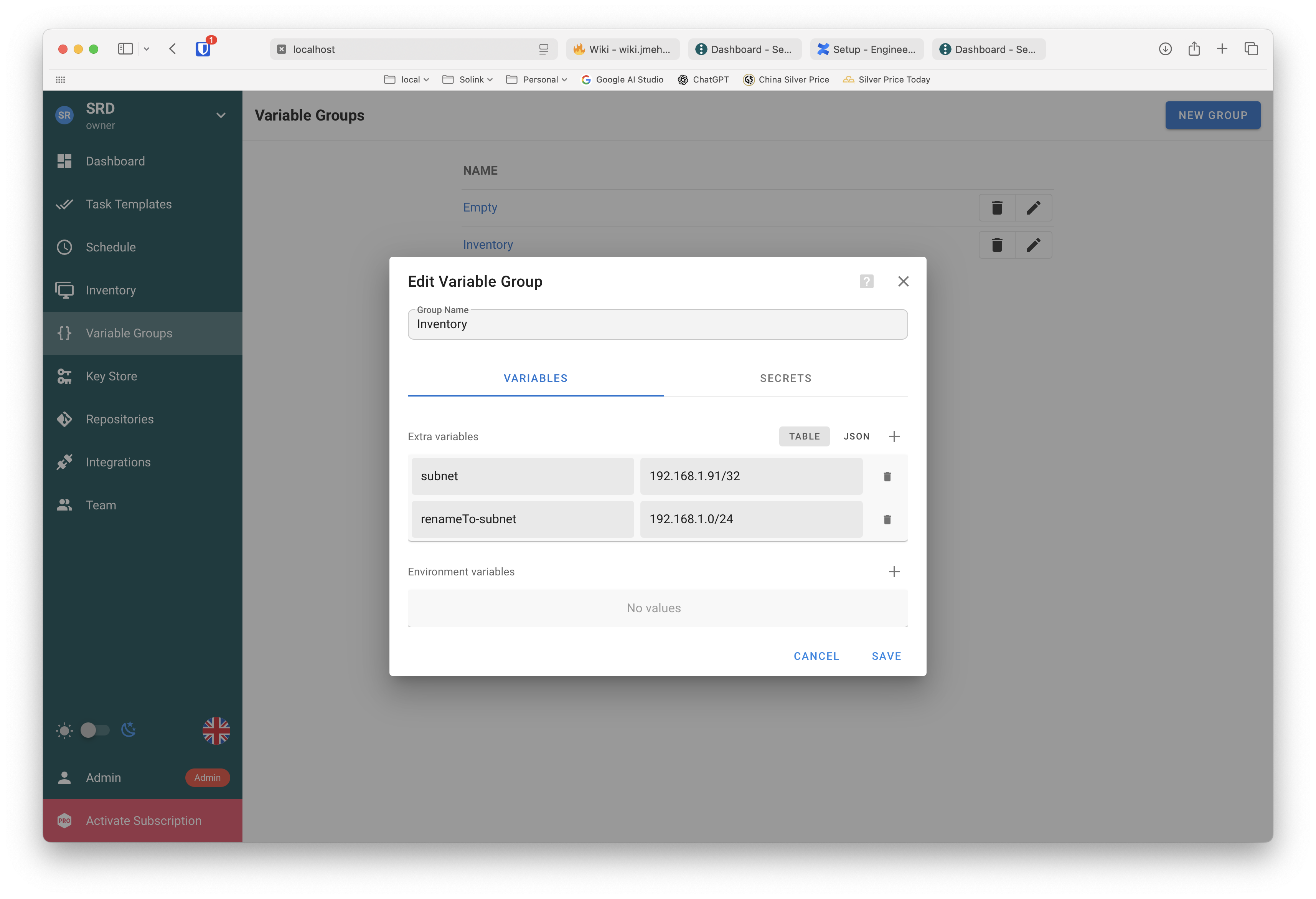Close the Edit Variable Group dialog

tap(903, 281)
